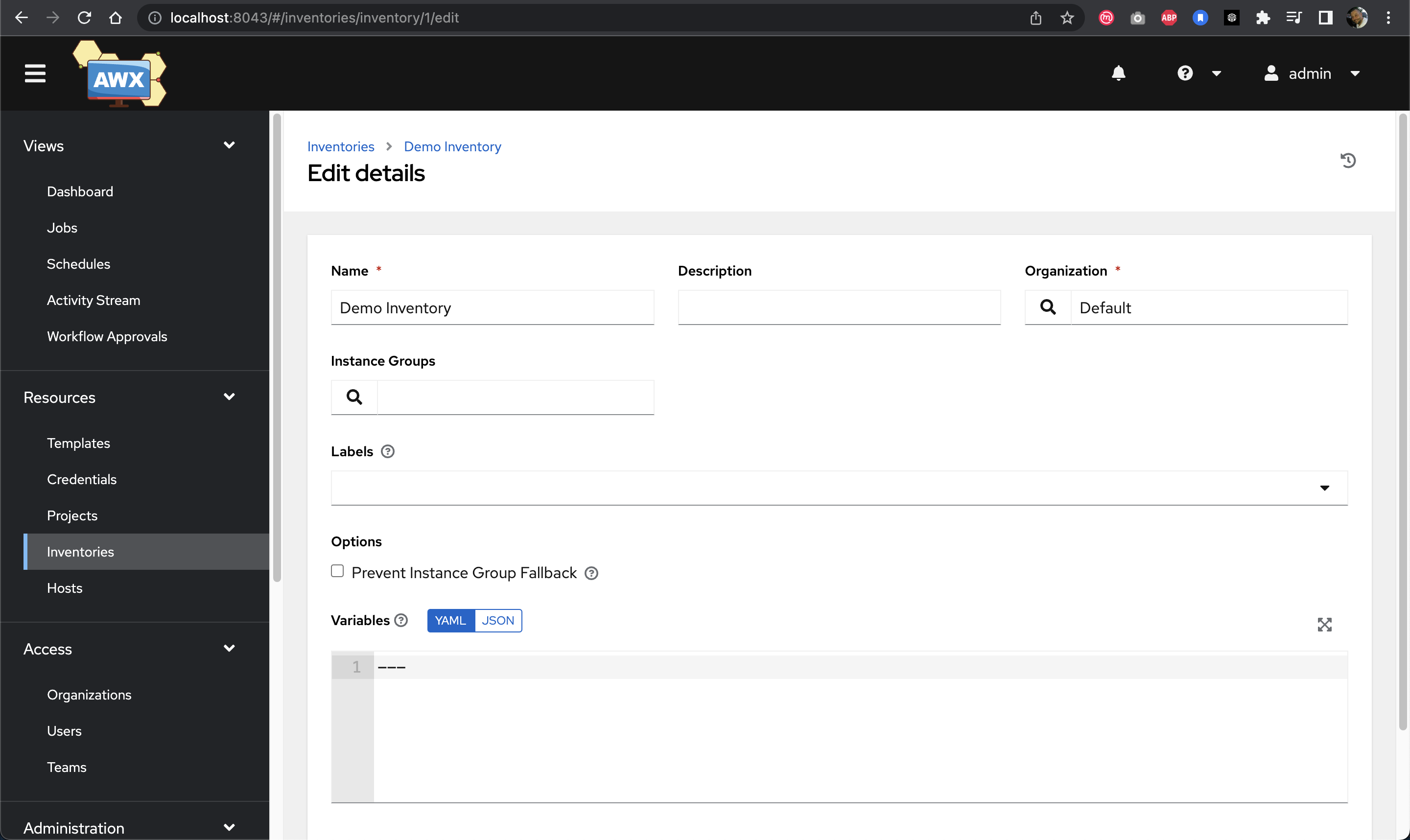Expand the Views navigation section
The image size is (1410, 840).
point(229,146)
